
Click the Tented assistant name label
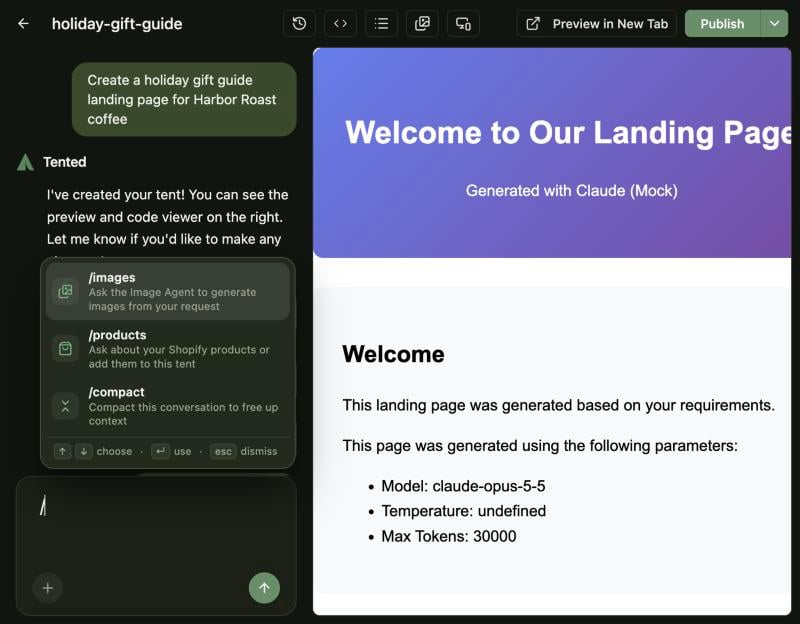[65, 162]
